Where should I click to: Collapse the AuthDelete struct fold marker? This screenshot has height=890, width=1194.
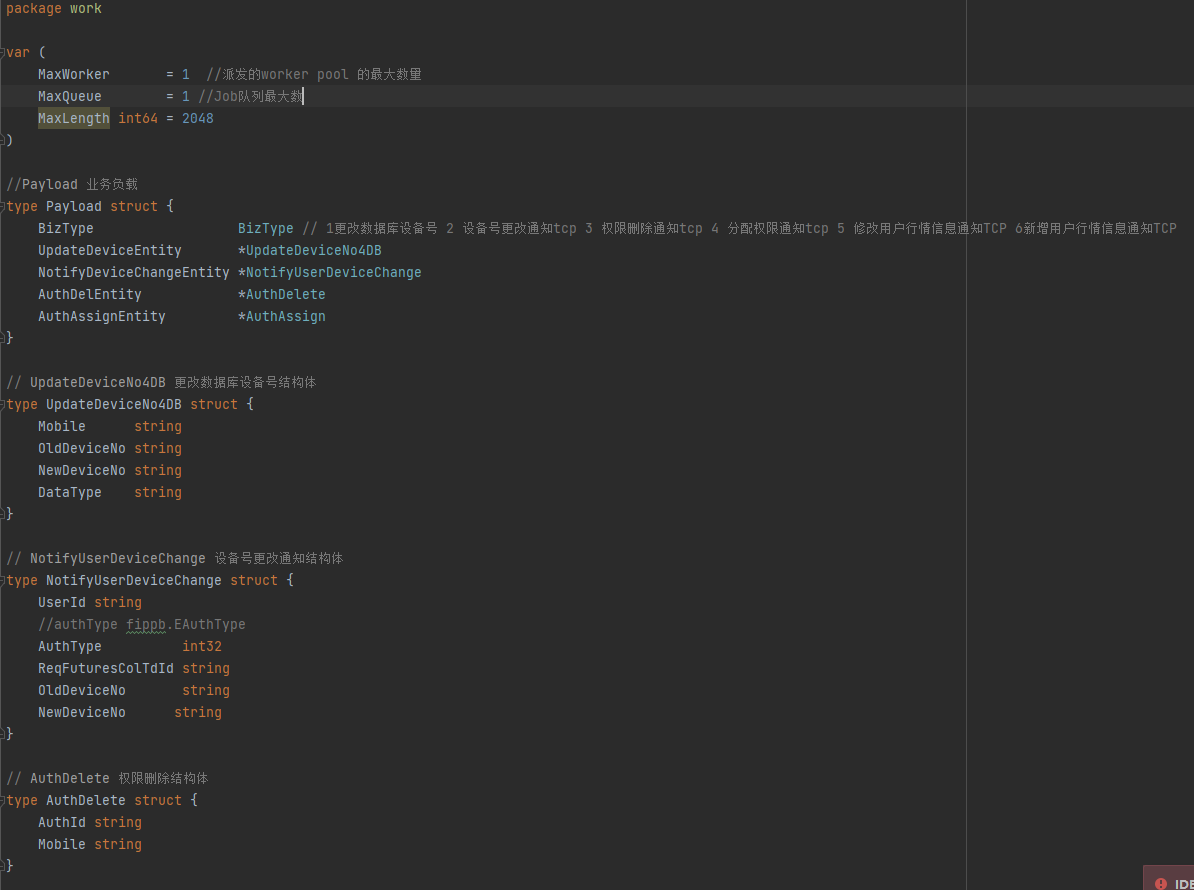(x=4, y=800)
